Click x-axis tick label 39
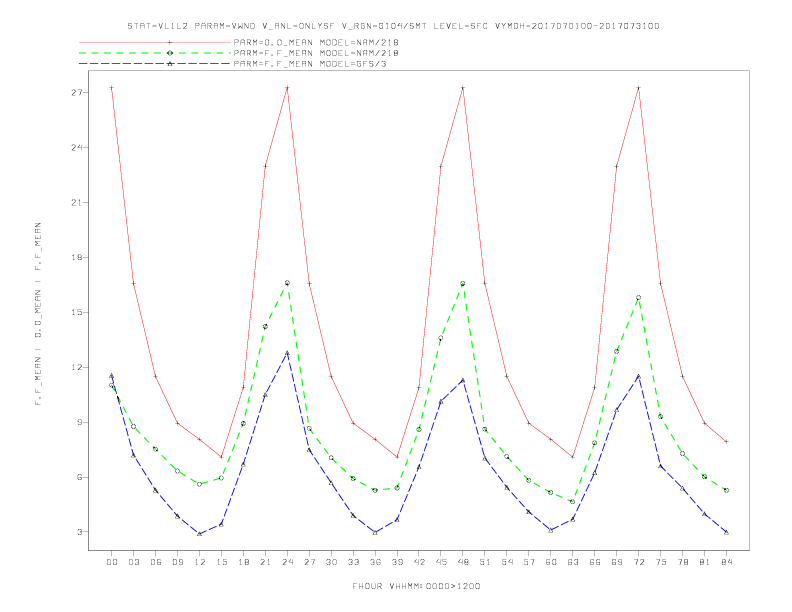This screenshot has width=792, height=612. pos(397,562)
